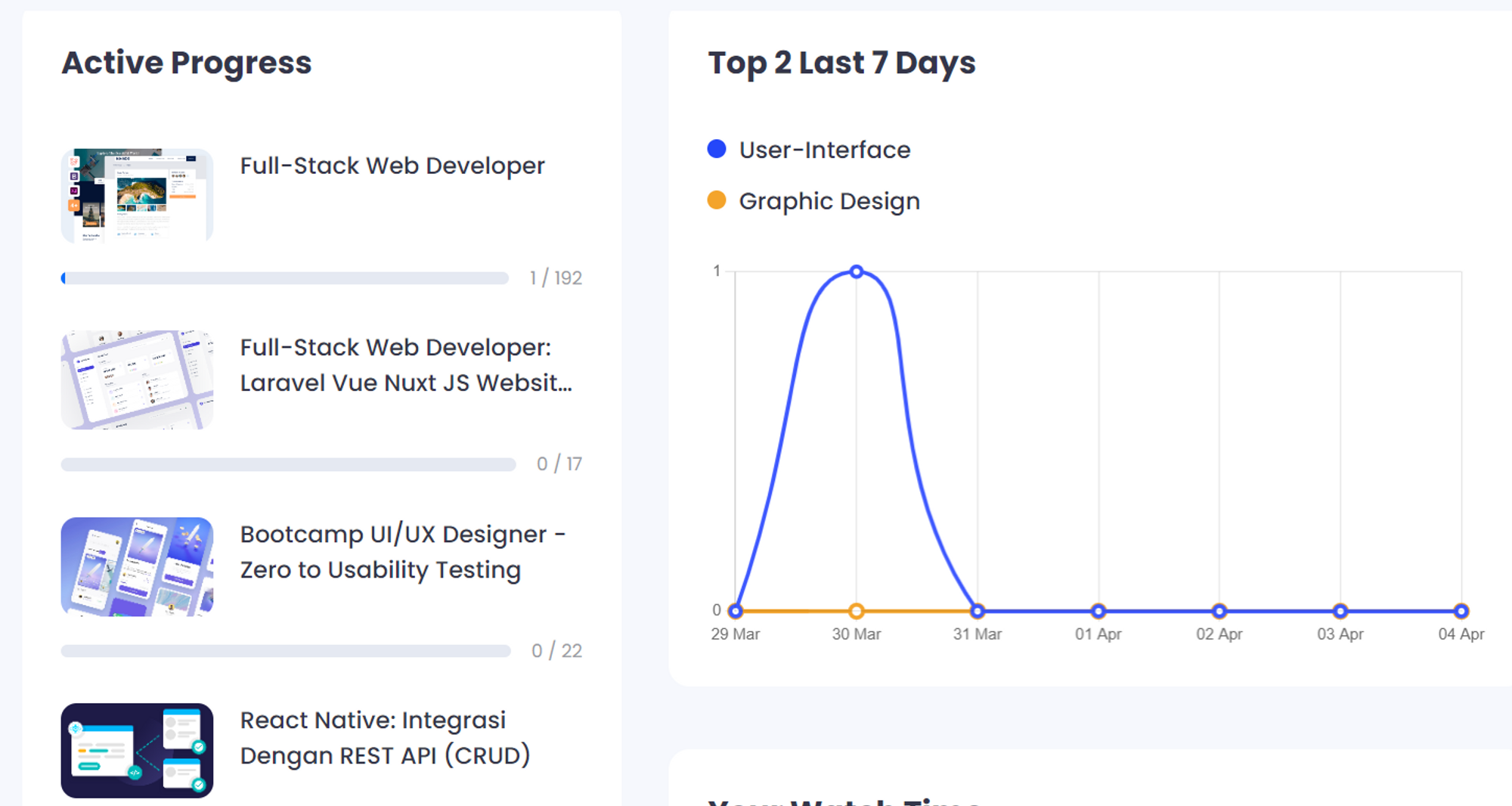
Task: Click the progress bar showing 1 / 192
Action: (x=285, y=278)
